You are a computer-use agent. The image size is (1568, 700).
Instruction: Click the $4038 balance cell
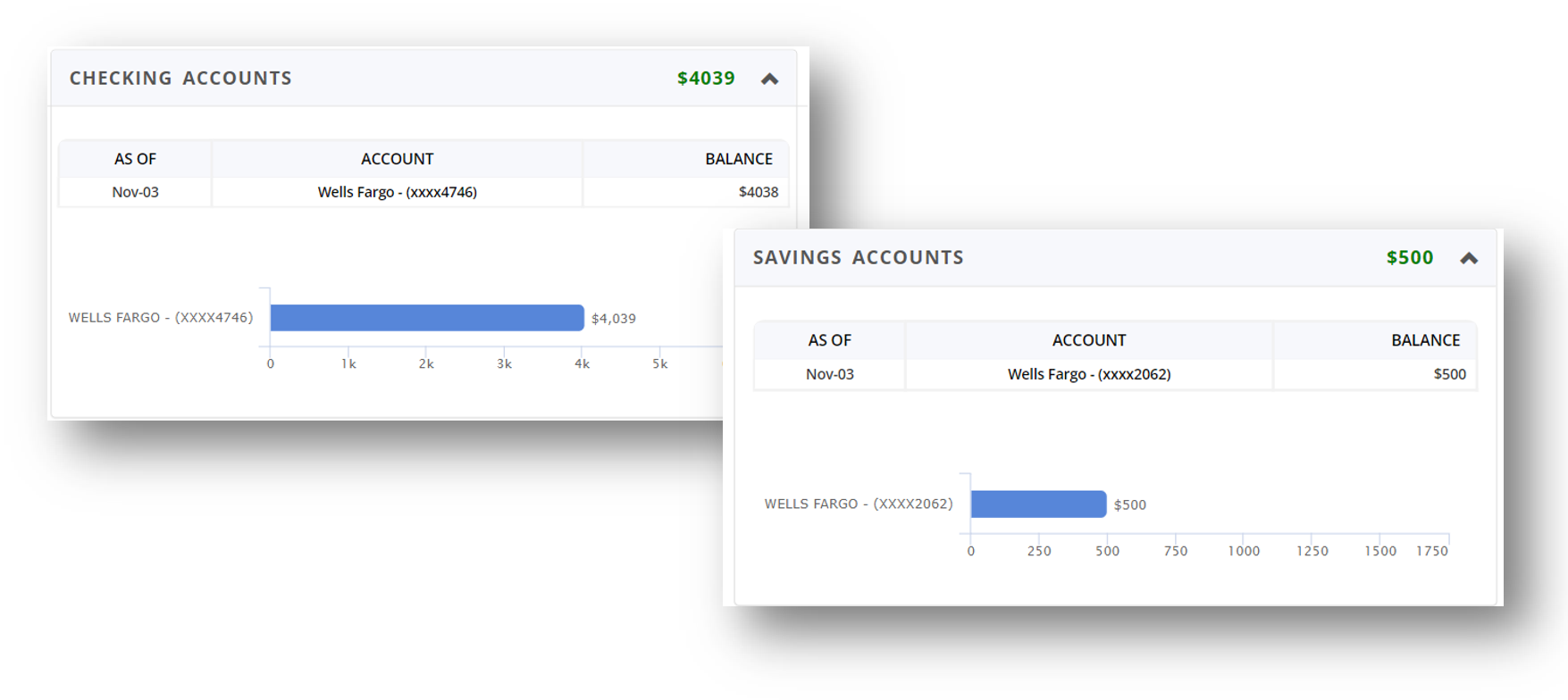pyautogui.click(x=759, y=192)
